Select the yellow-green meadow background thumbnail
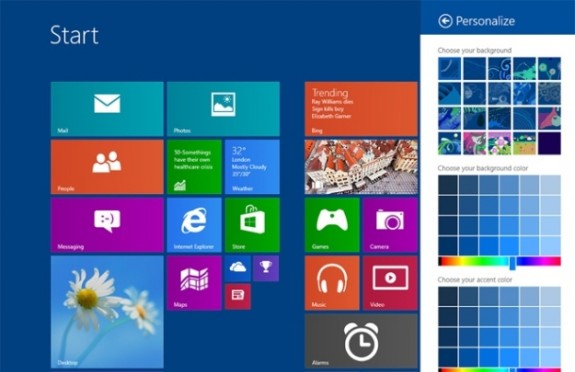Viewport: 575px width, 372px height. coord(524,143)
